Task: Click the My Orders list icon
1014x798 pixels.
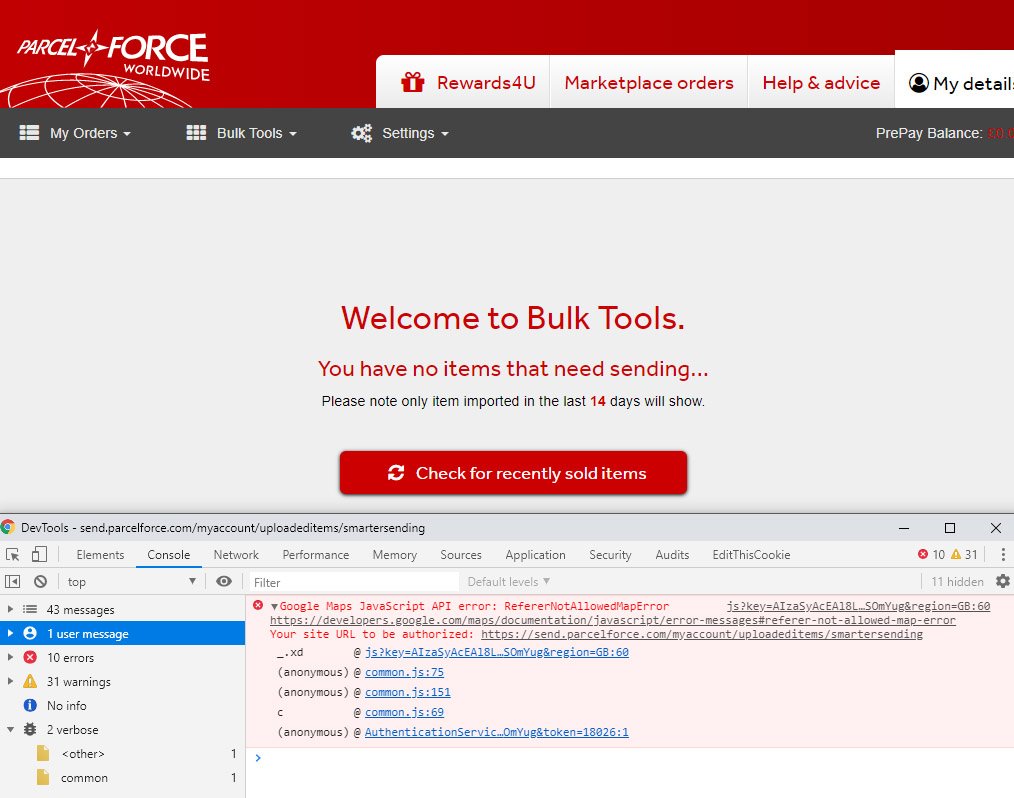Action: tap(29, 133)
